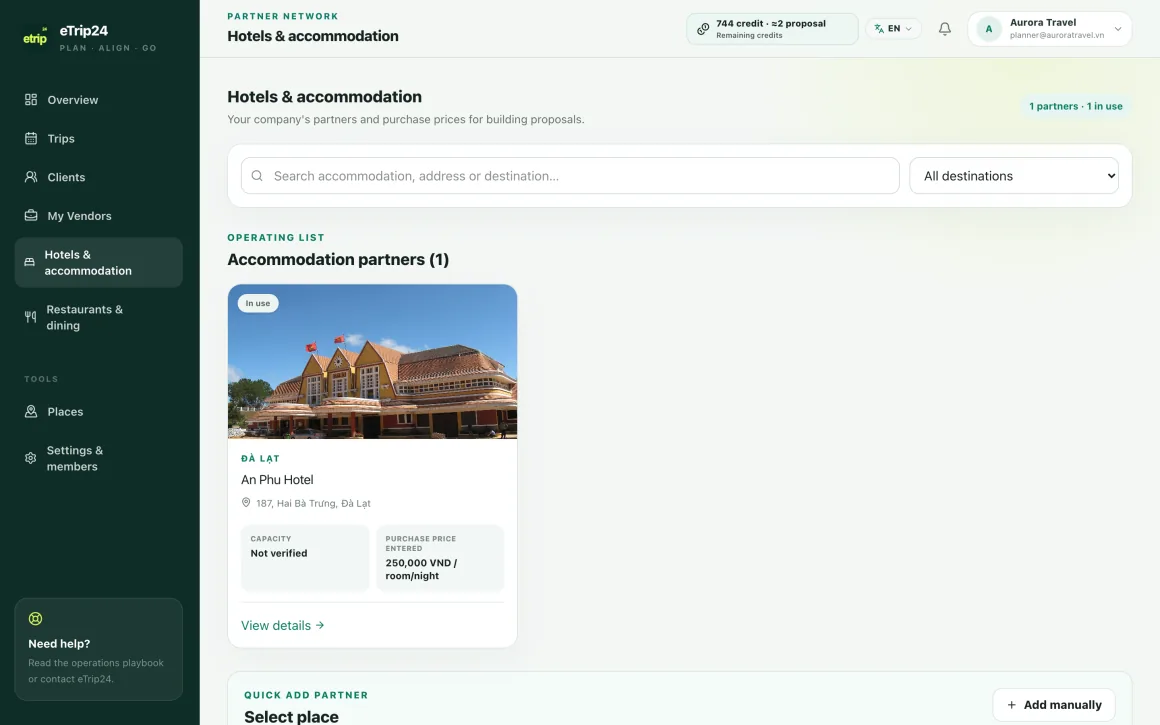Open notifications bell
Screen dimensions: 1160x725
click(x=945, y=29)
